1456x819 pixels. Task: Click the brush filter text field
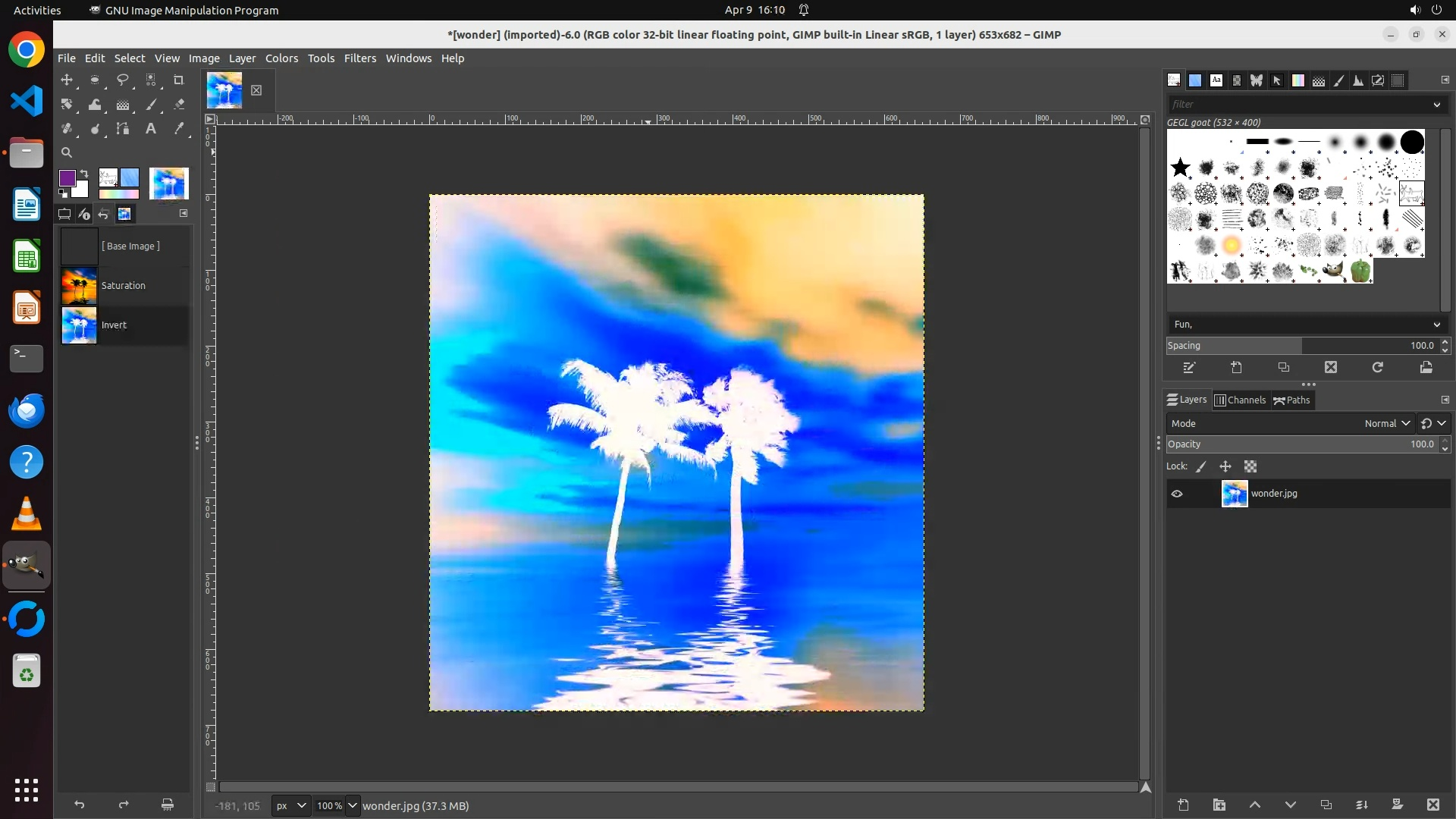tap(1297, 105)
